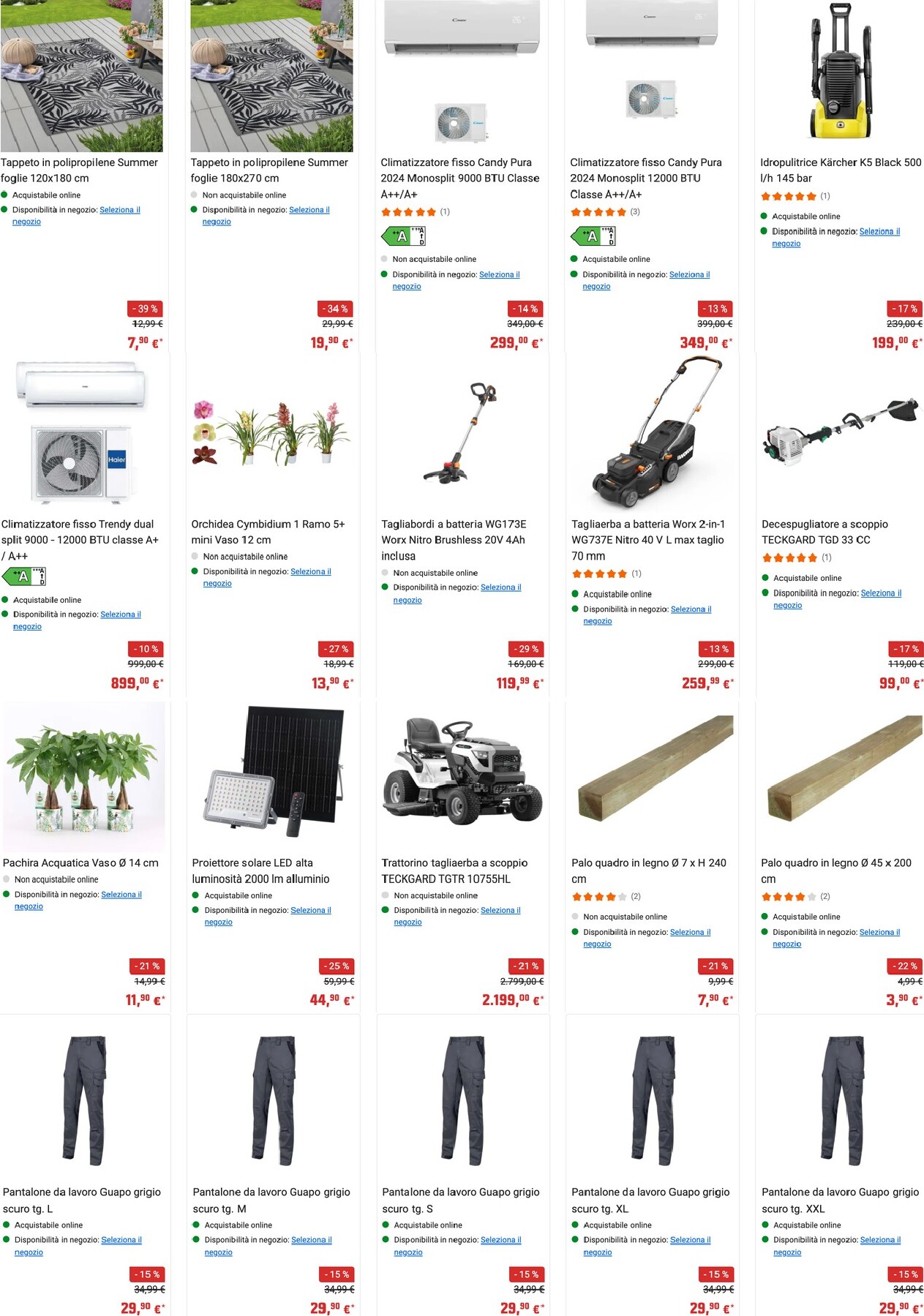Click energy label icon on Candy 12000 BTU
924x1316 pixels.
click(x=593, y=236)
